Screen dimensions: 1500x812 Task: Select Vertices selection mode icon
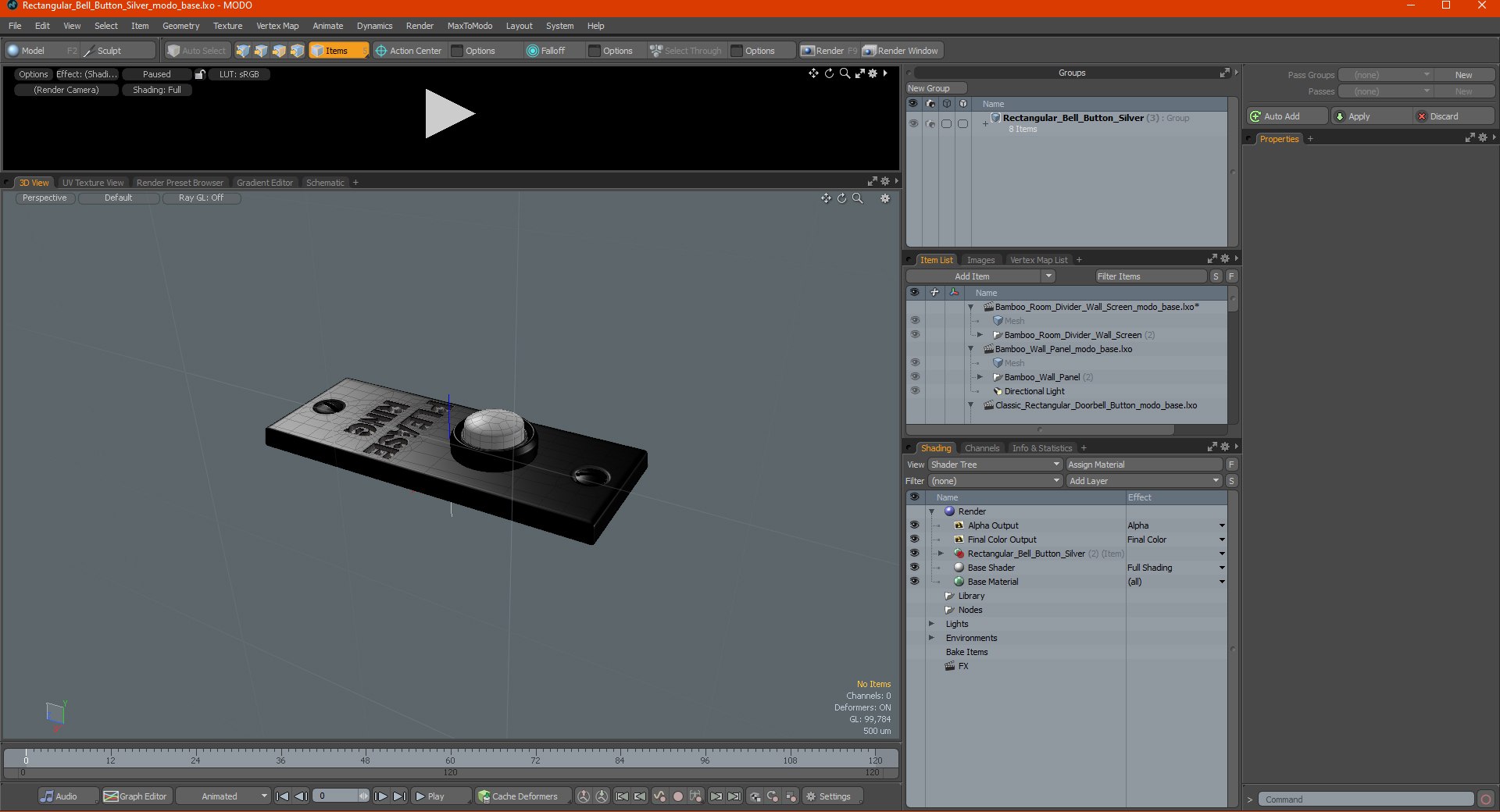tap(243, 51)
